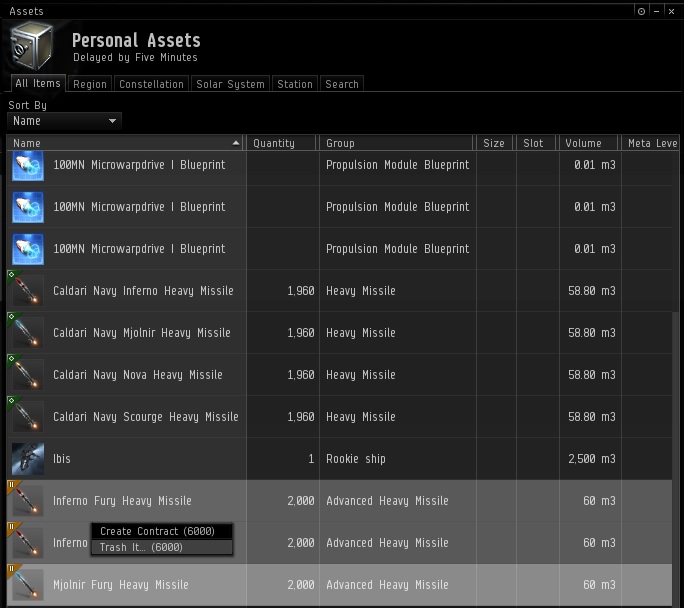Sort by the Name column header
The height and width of the screenshot is (608, 684).
pyautogui.click(x=127, y=143)
